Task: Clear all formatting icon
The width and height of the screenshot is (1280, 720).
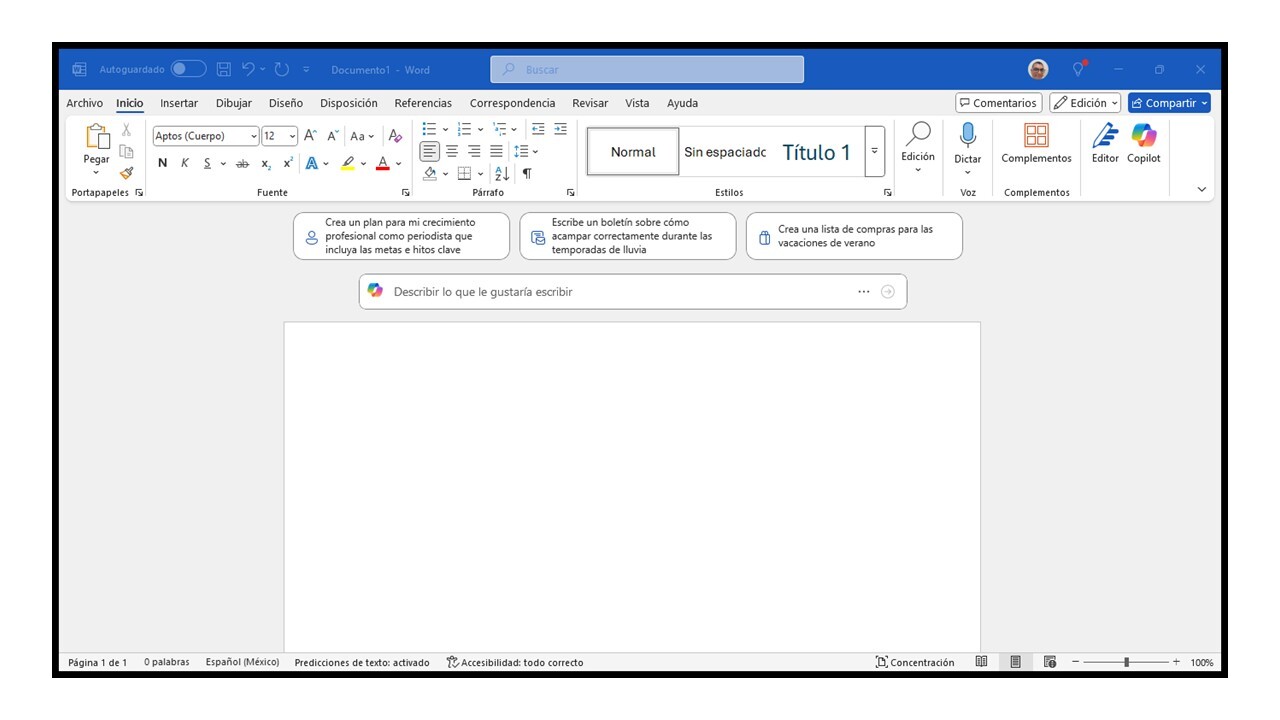Action: (395, 136)
